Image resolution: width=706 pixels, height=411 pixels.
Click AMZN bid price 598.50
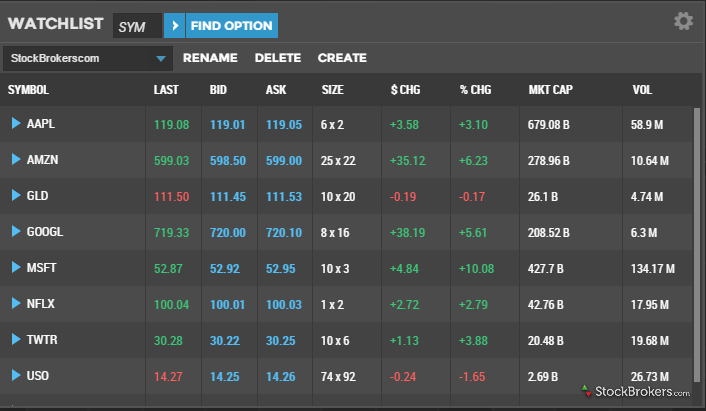[x=228, y=161]
